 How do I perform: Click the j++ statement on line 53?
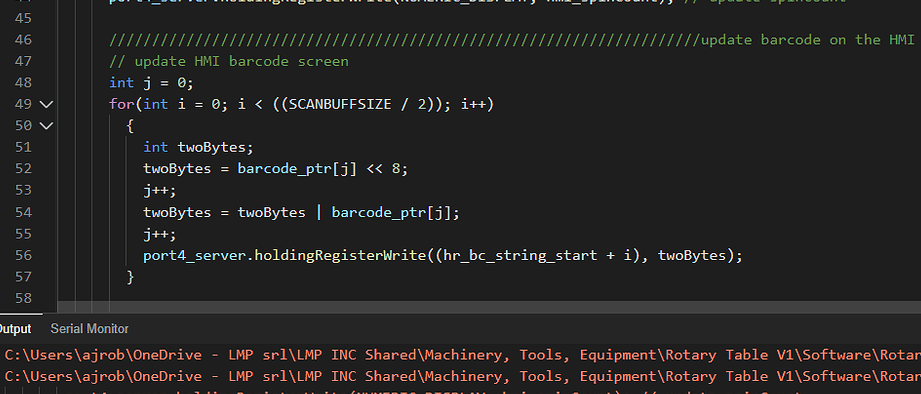(x=160, y=191)
